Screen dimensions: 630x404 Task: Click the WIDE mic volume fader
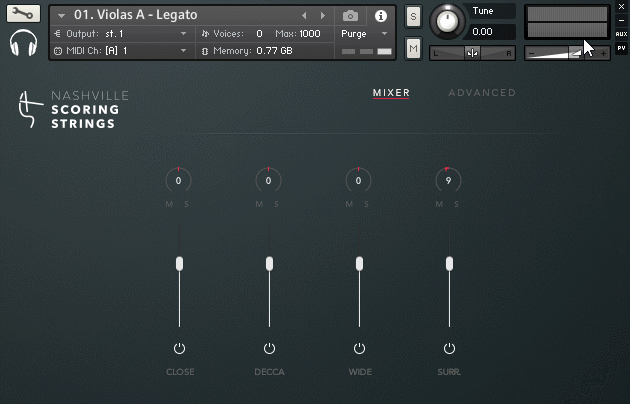[360, 264]
